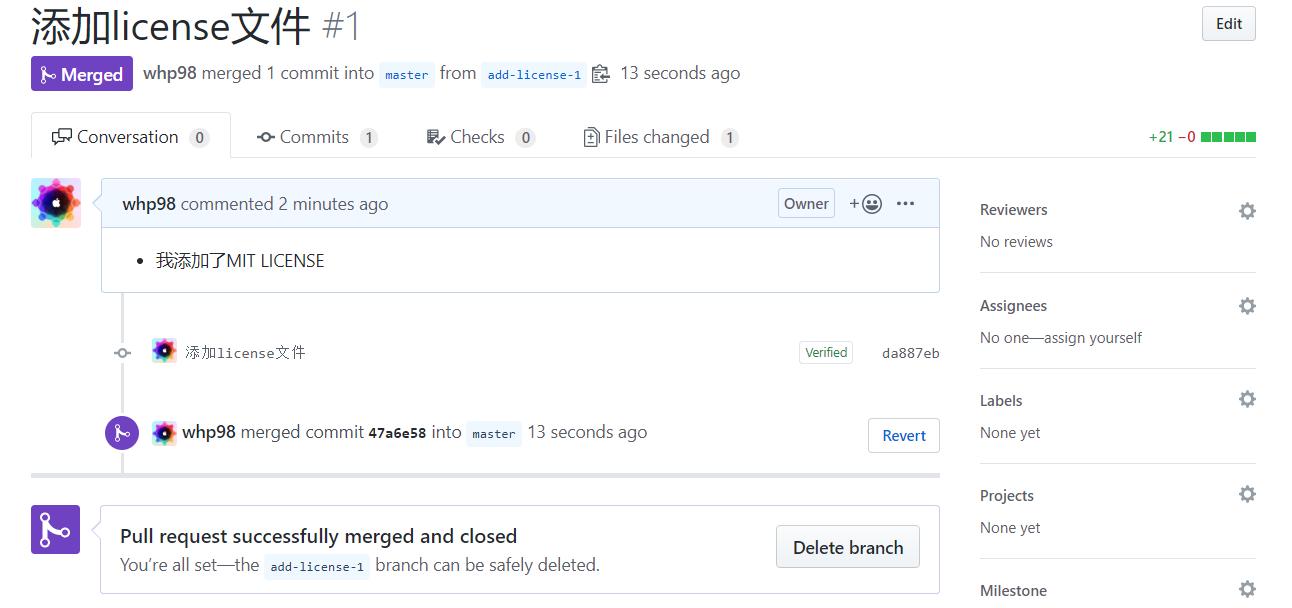The height and width of the screenshot is (608, 1292).
Task: Copy the add-license-1 branch name clipboard icon
Action: point(600,74)
